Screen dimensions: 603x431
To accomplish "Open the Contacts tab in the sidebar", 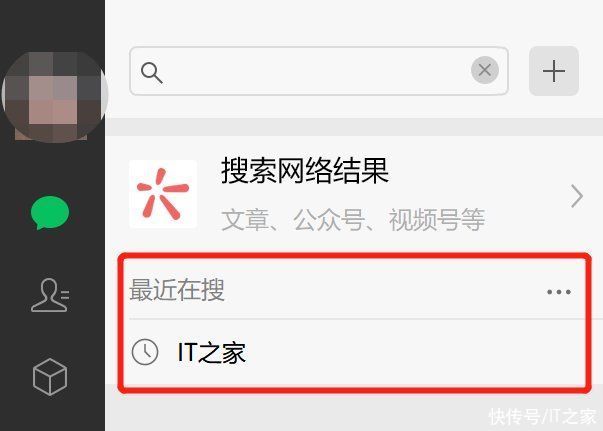I will 50,295.
